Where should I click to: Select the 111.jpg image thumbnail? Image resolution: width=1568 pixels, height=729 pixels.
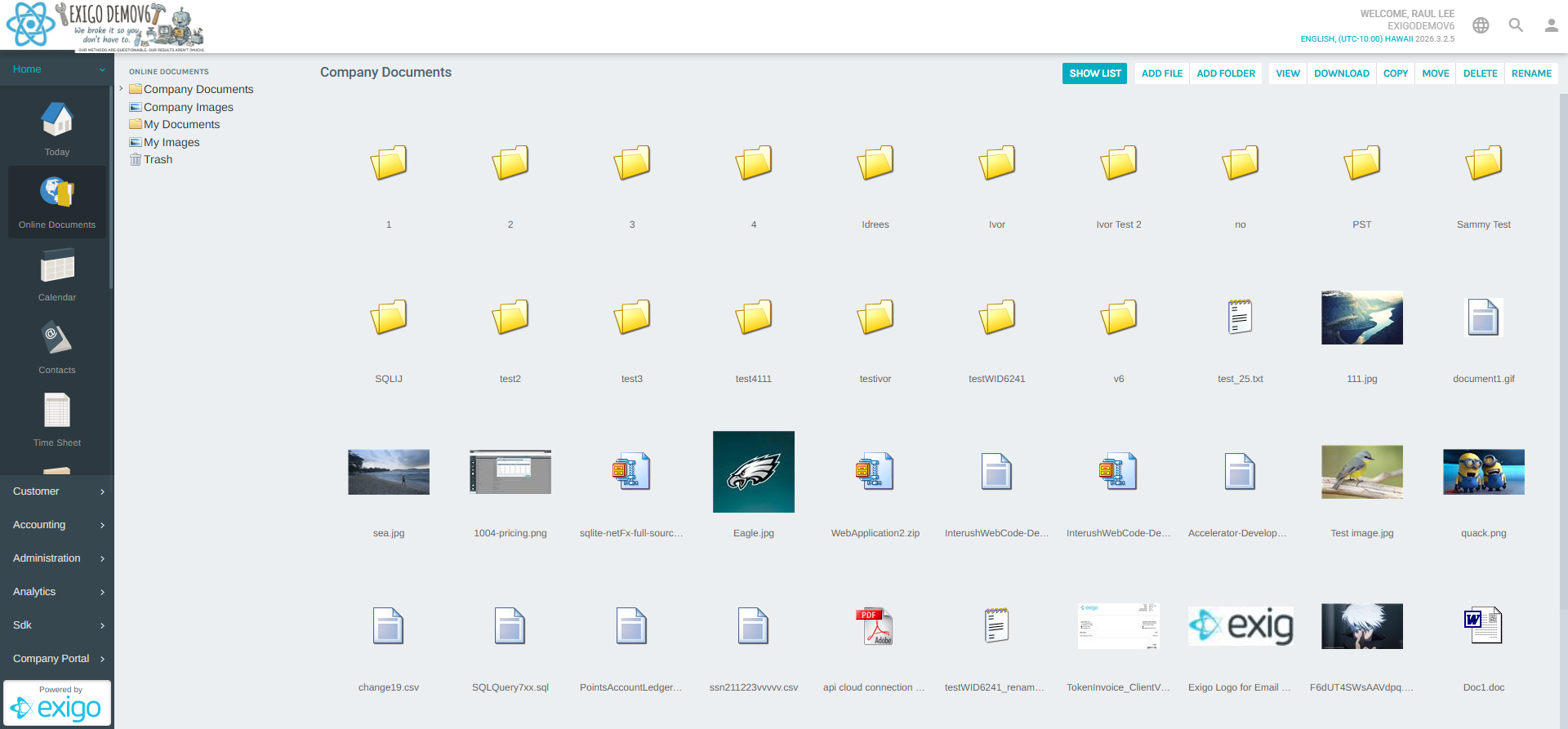click(1362, 318)
